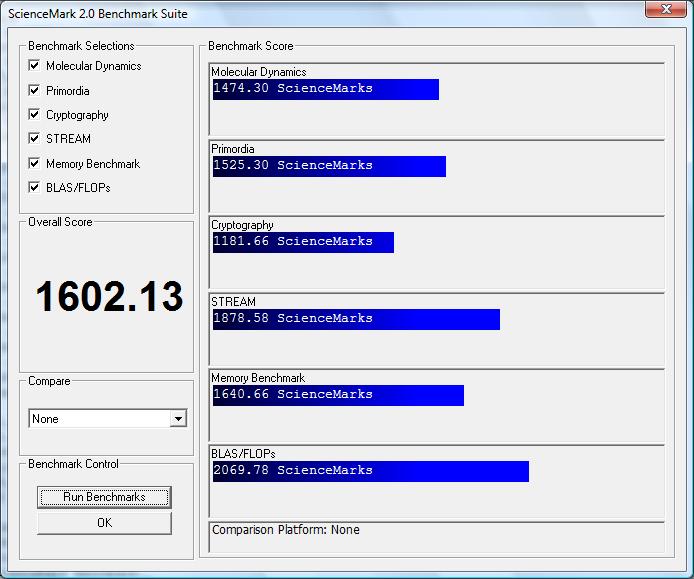Image resolution: width=694 pixels, height=579 pixels.
Task: Click the Benchmark Control group label
Action: point(73,464)
